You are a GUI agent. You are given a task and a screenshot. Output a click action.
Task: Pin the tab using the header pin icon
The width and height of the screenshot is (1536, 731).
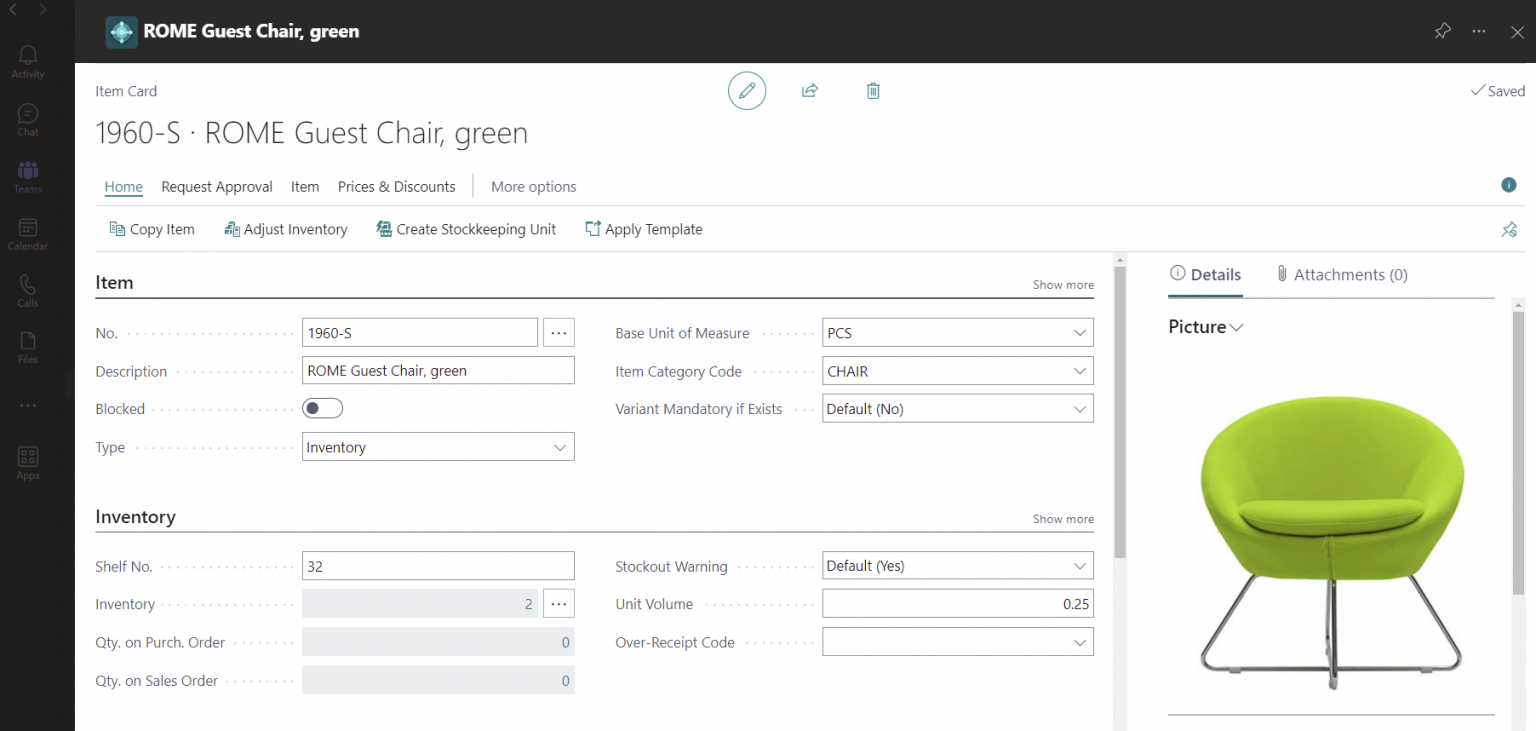pos(1442,31)
